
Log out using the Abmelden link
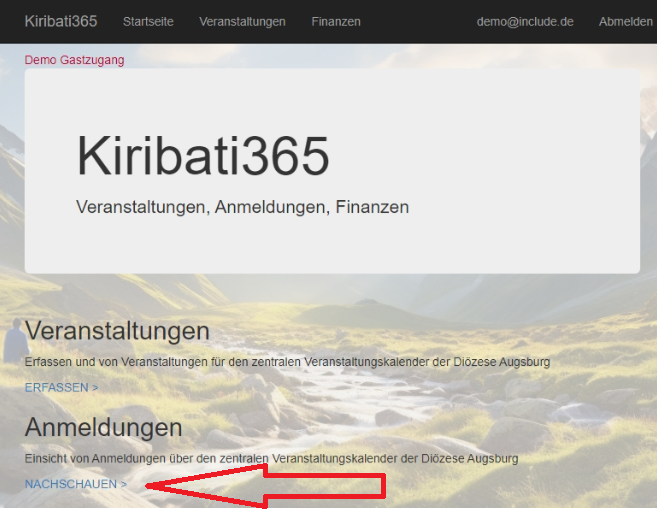pyautogui.click(x=625, y=21)
